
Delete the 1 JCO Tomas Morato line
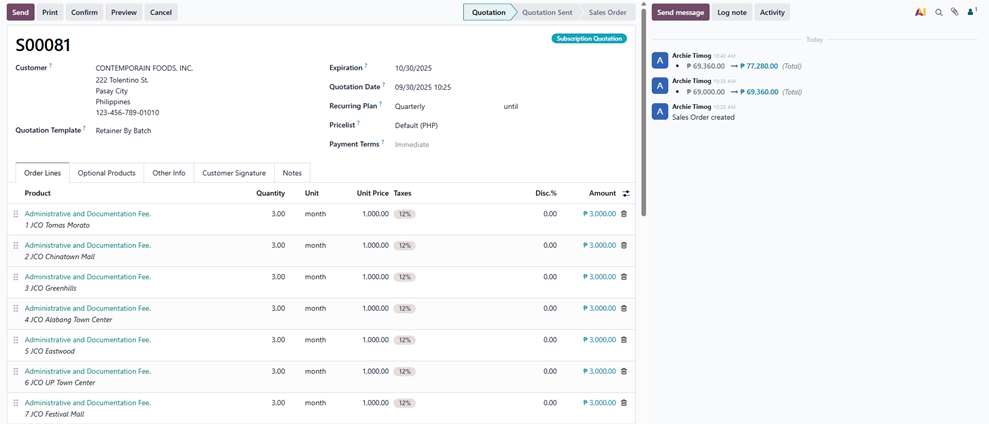(x=624, y=214)
